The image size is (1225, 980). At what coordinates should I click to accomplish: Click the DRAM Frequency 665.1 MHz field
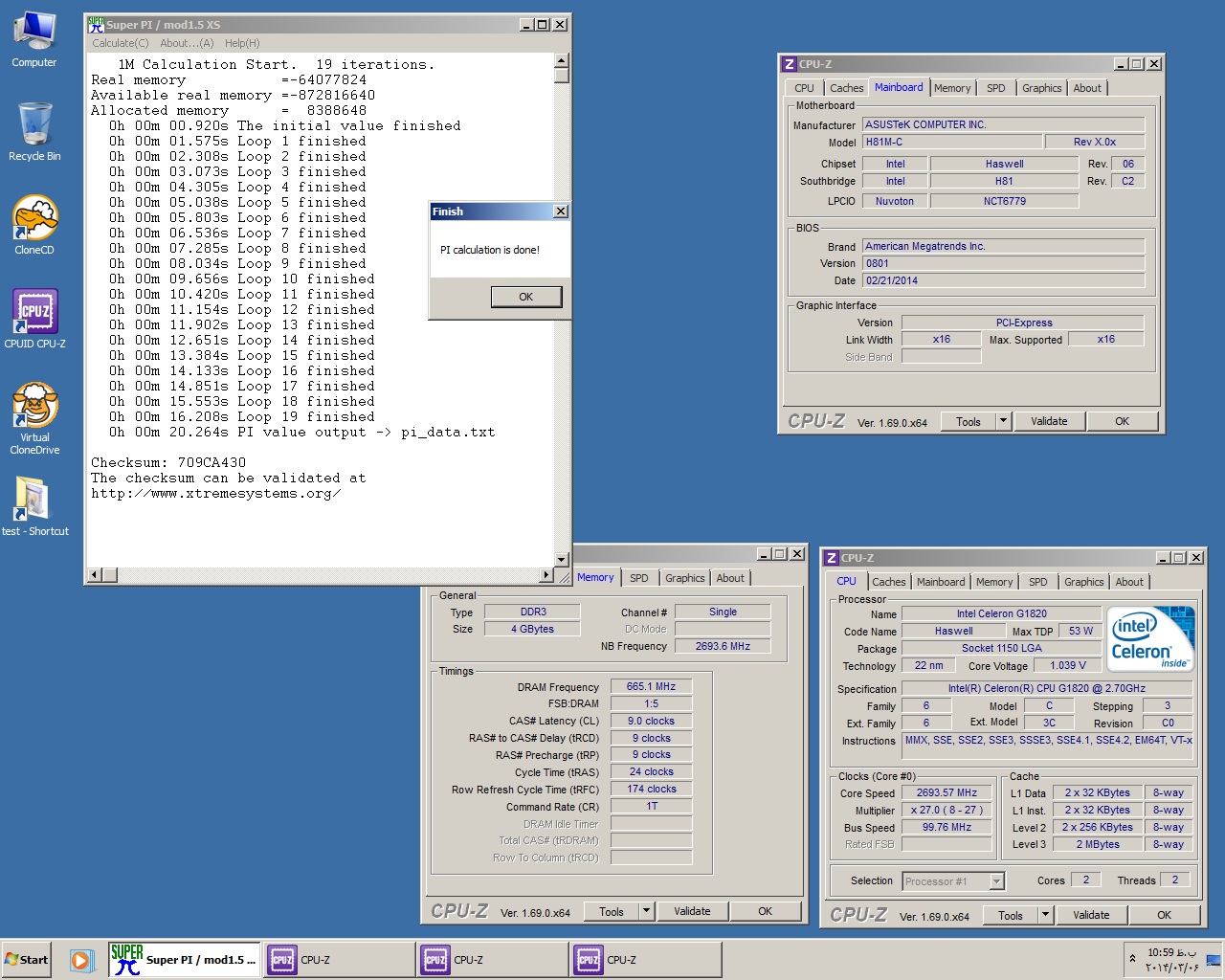tap(651, 687)
